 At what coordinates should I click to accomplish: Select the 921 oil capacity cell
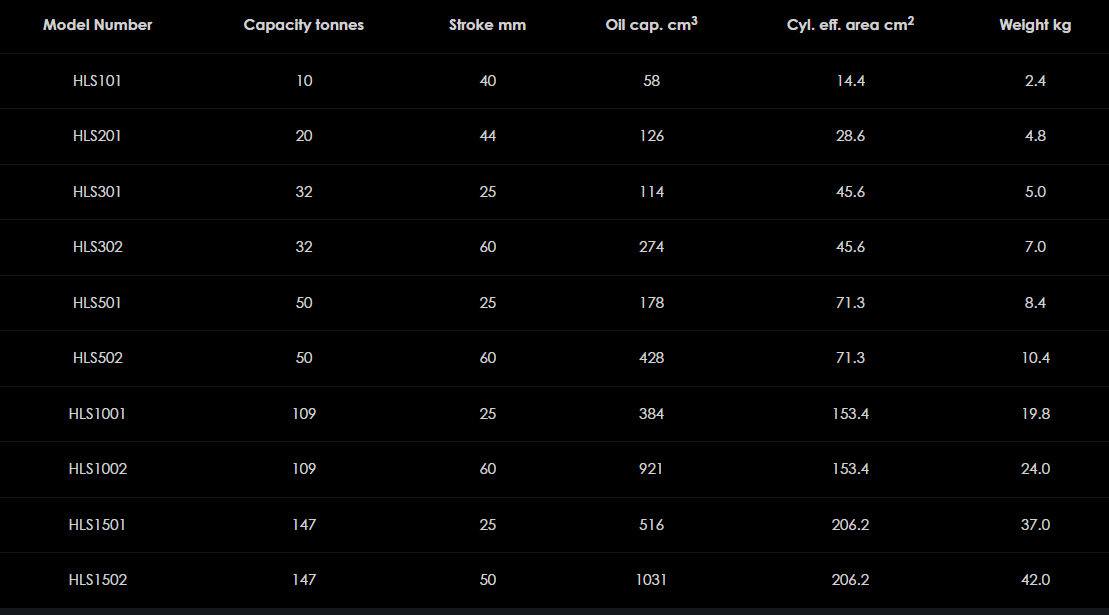click(x=651, y=469)
